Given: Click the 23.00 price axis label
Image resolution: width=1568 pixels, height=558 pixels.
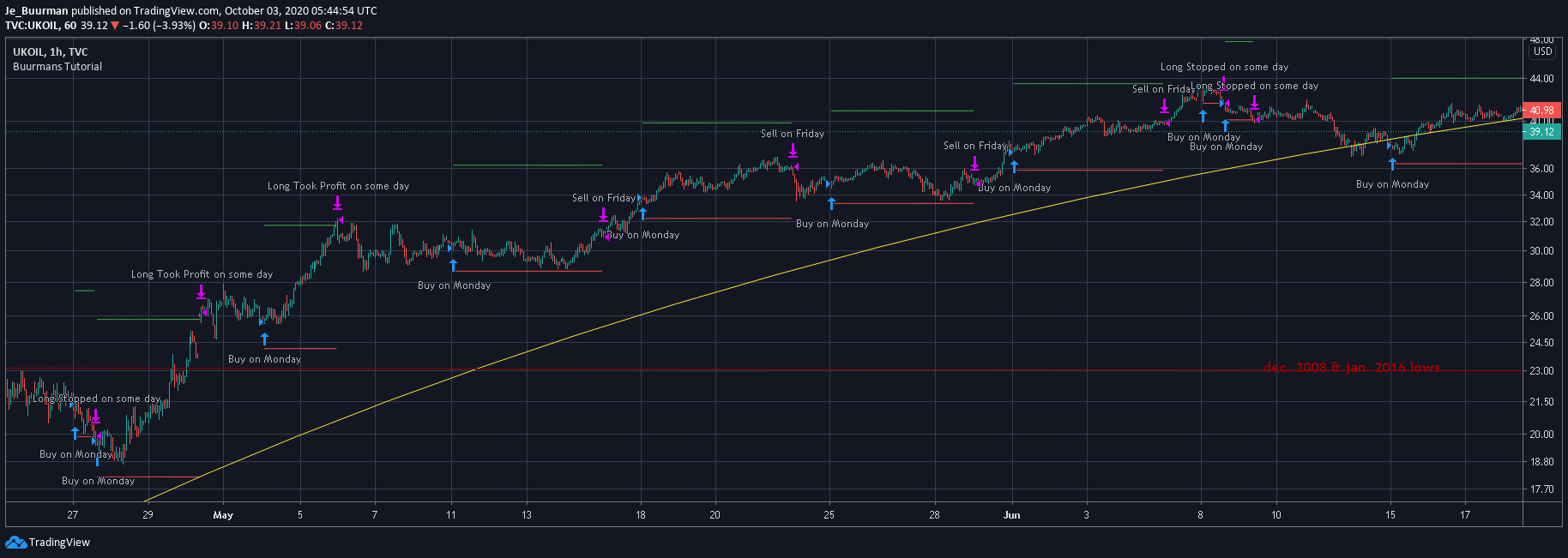Looking at the screenshot, I should pyautogui.click(x=1542, y=371).
